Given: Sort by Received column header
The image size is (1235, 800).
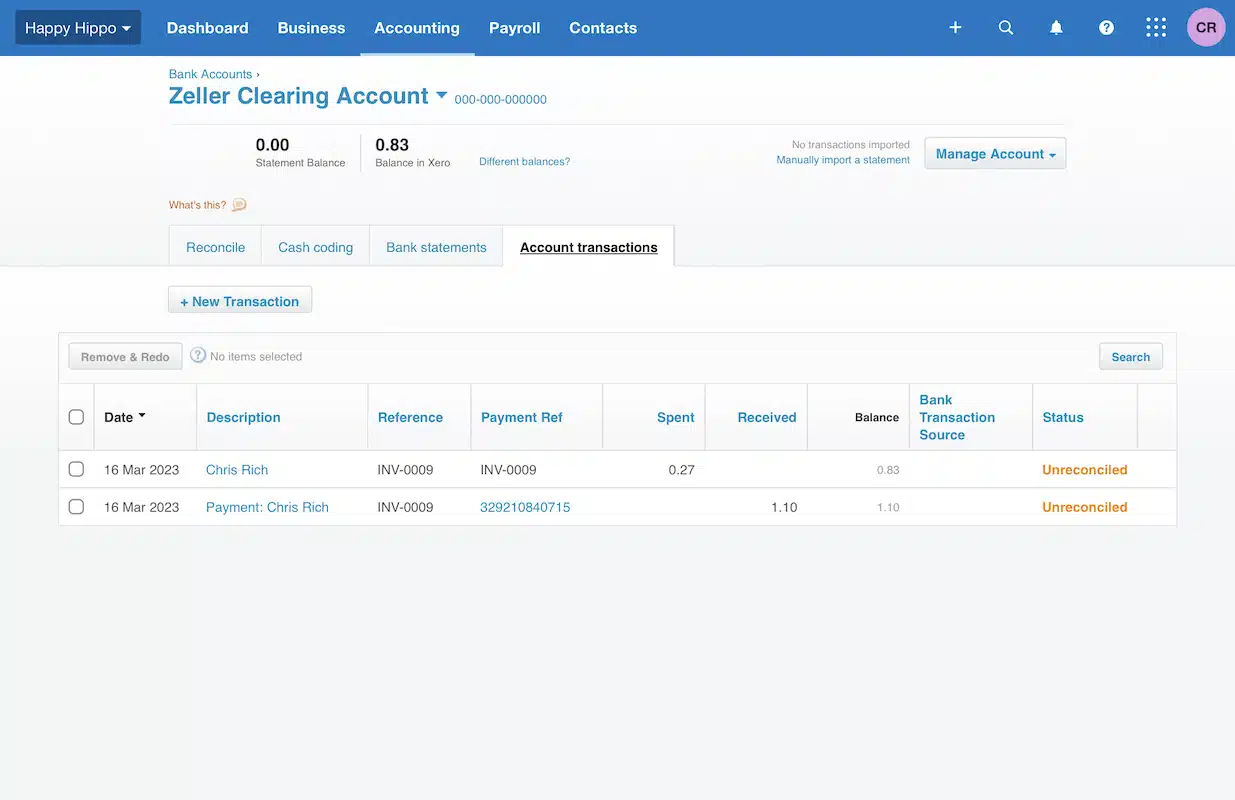Looking at the screenshot, I should (x=767, y=417).
